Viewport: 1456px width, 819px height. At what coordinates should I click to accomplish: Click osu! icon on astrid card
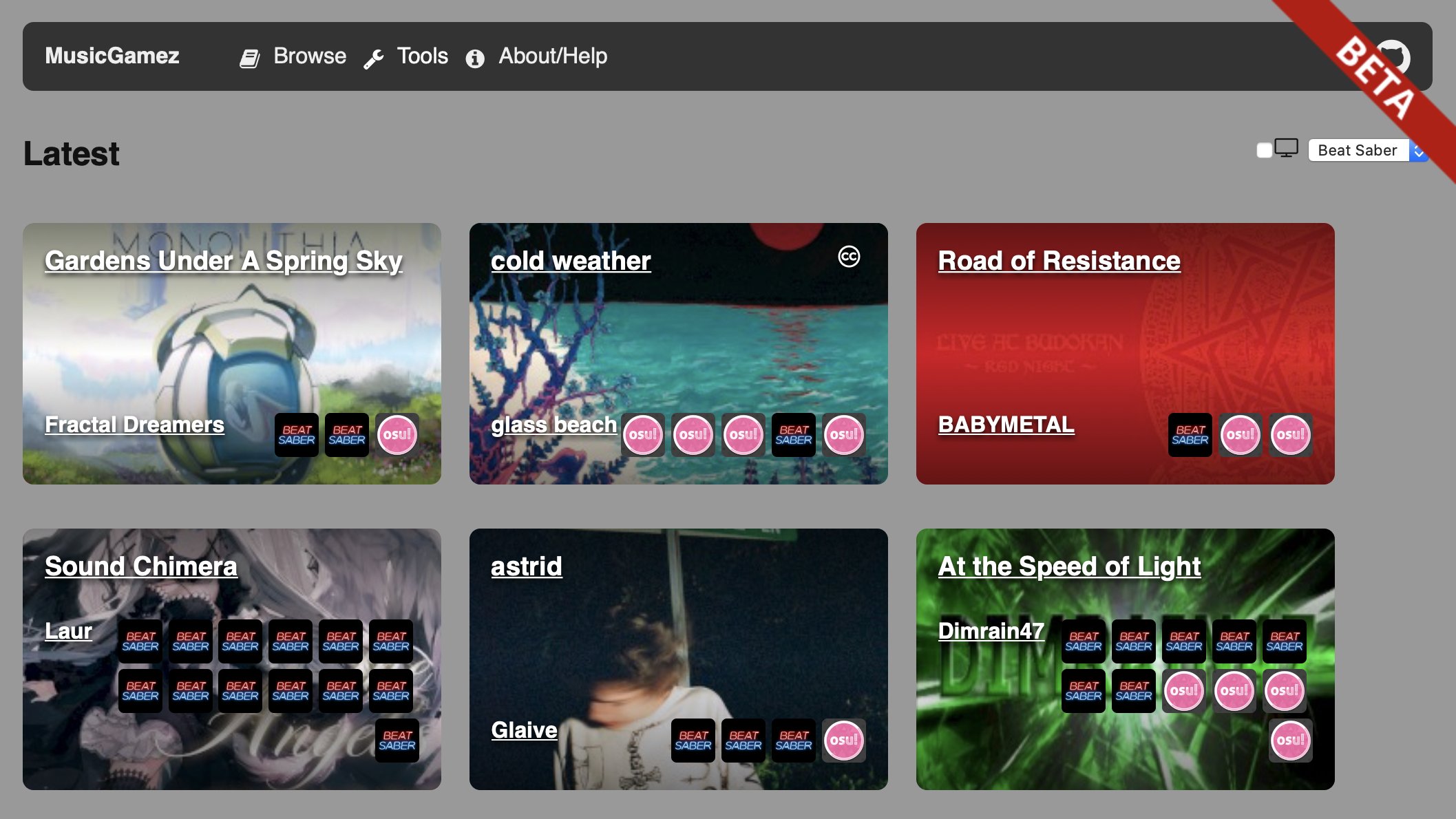coord(844,741)
